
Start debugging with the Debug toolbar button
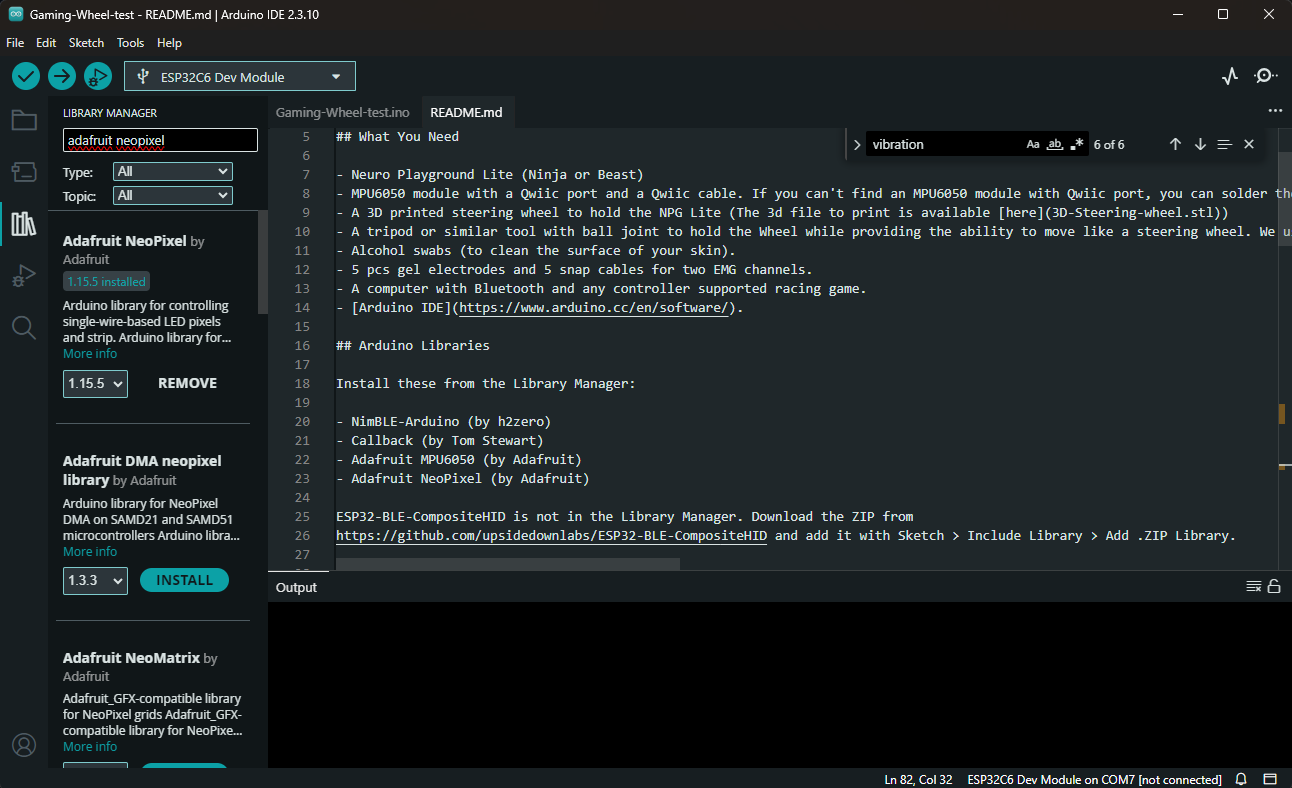click(x=97, y=76)
